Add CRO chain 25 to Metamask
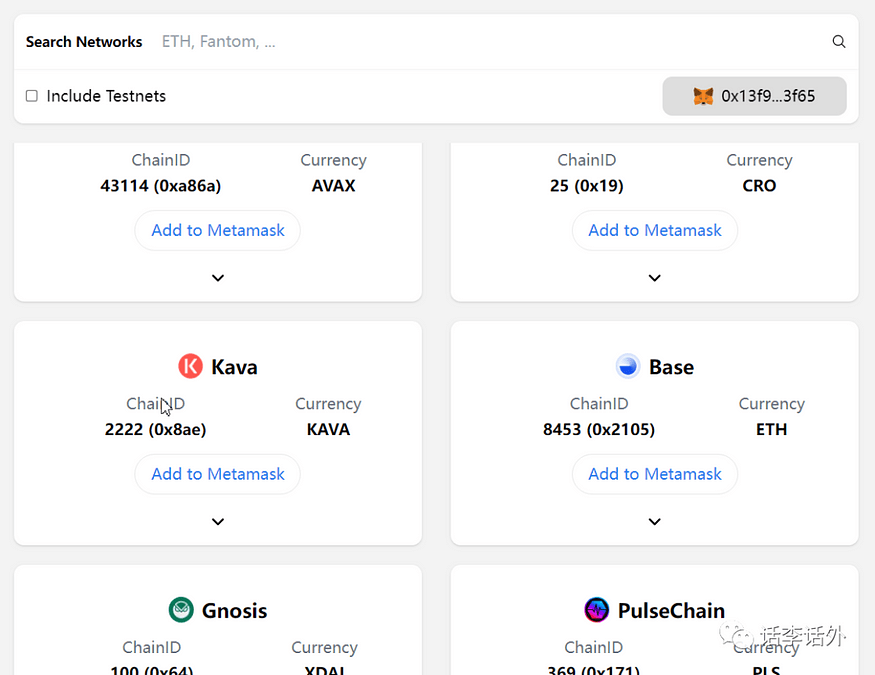The image size is (875, 675). click(x=655, y=230)
